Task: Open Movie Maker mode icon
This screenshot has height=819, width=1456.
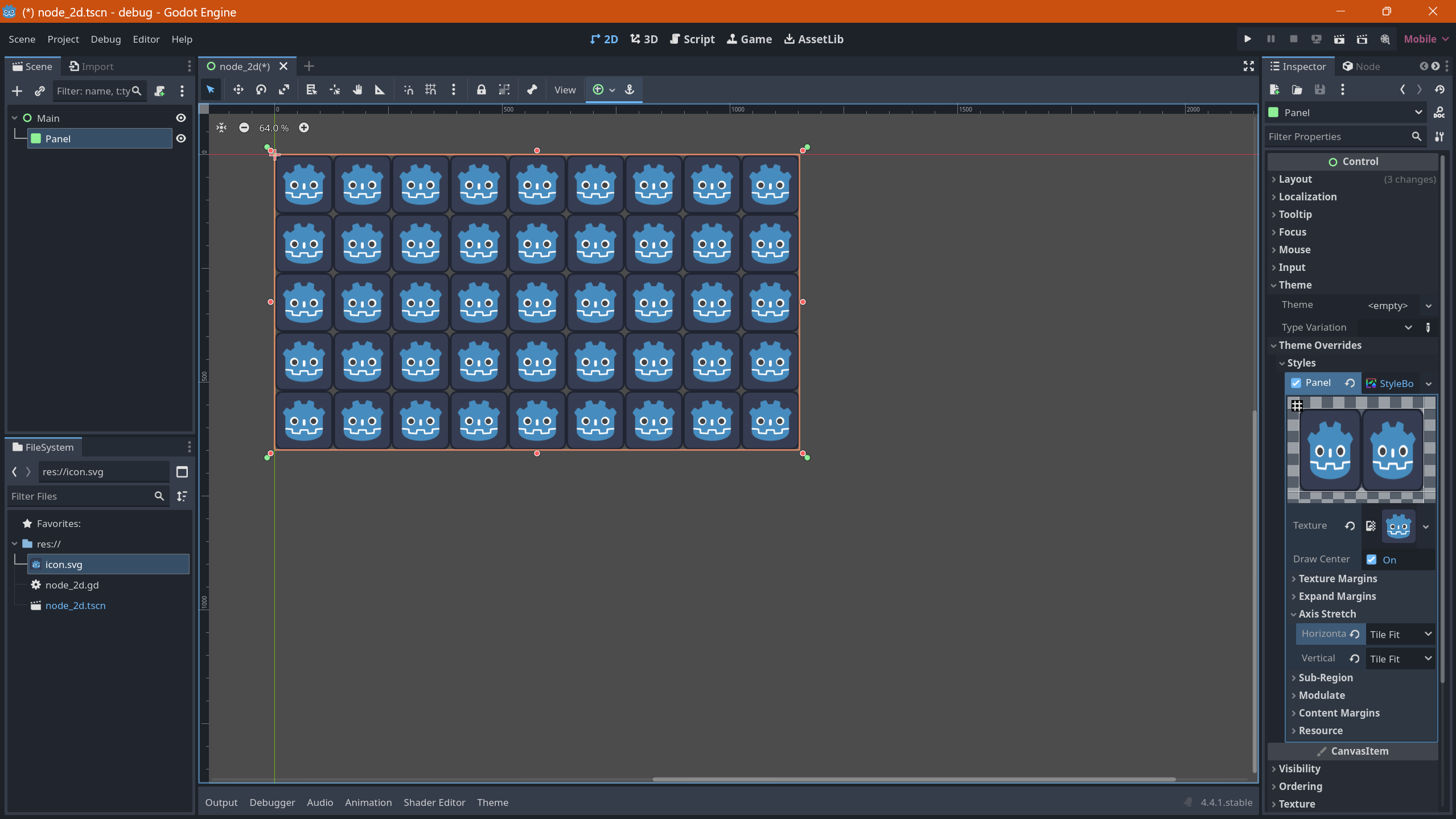Action: pyautogui.click(x=1385, y=39)
